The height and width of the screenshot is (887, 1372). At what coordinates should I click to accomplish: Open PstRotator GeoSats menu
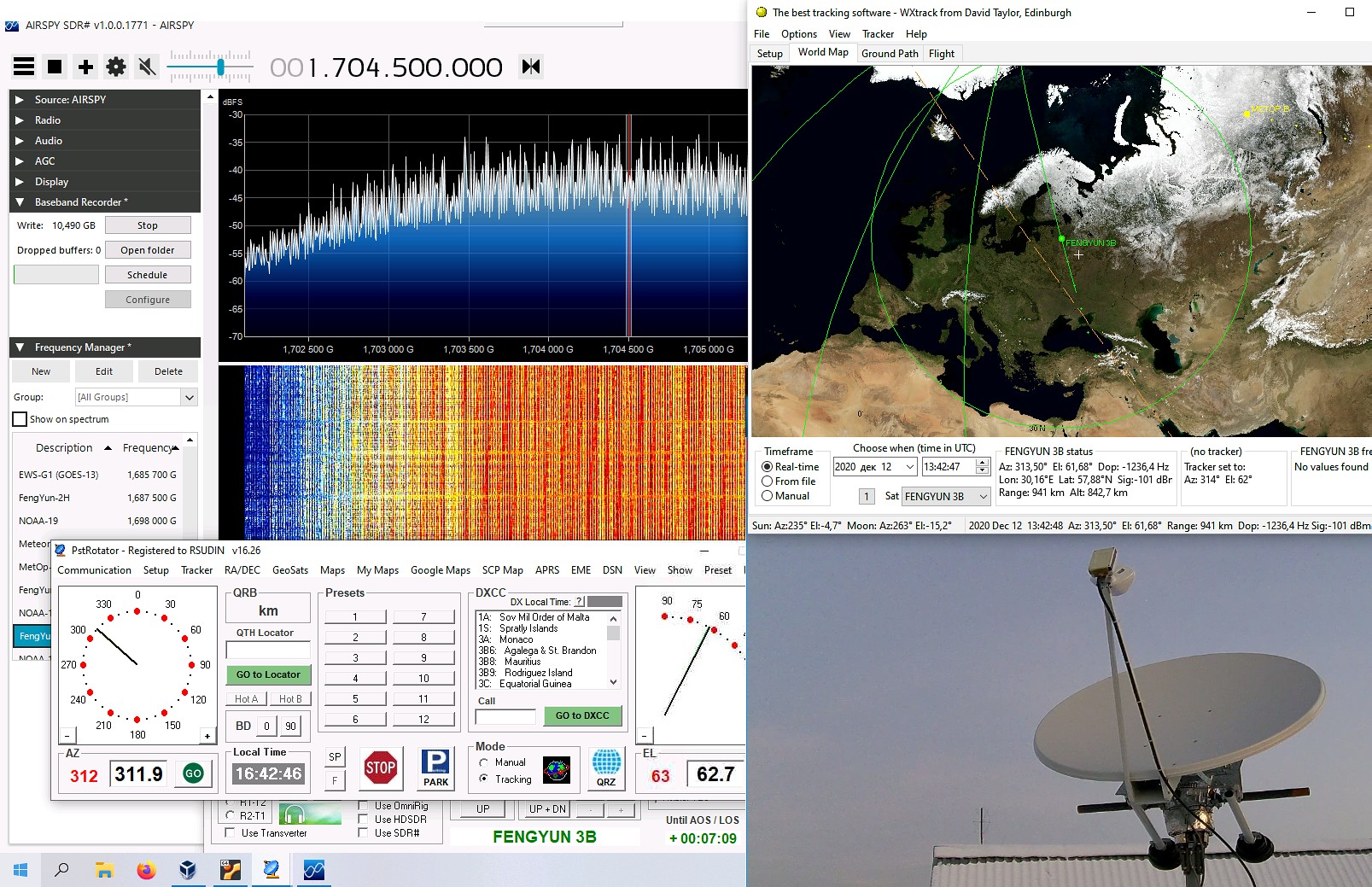[x=290, y=570]
